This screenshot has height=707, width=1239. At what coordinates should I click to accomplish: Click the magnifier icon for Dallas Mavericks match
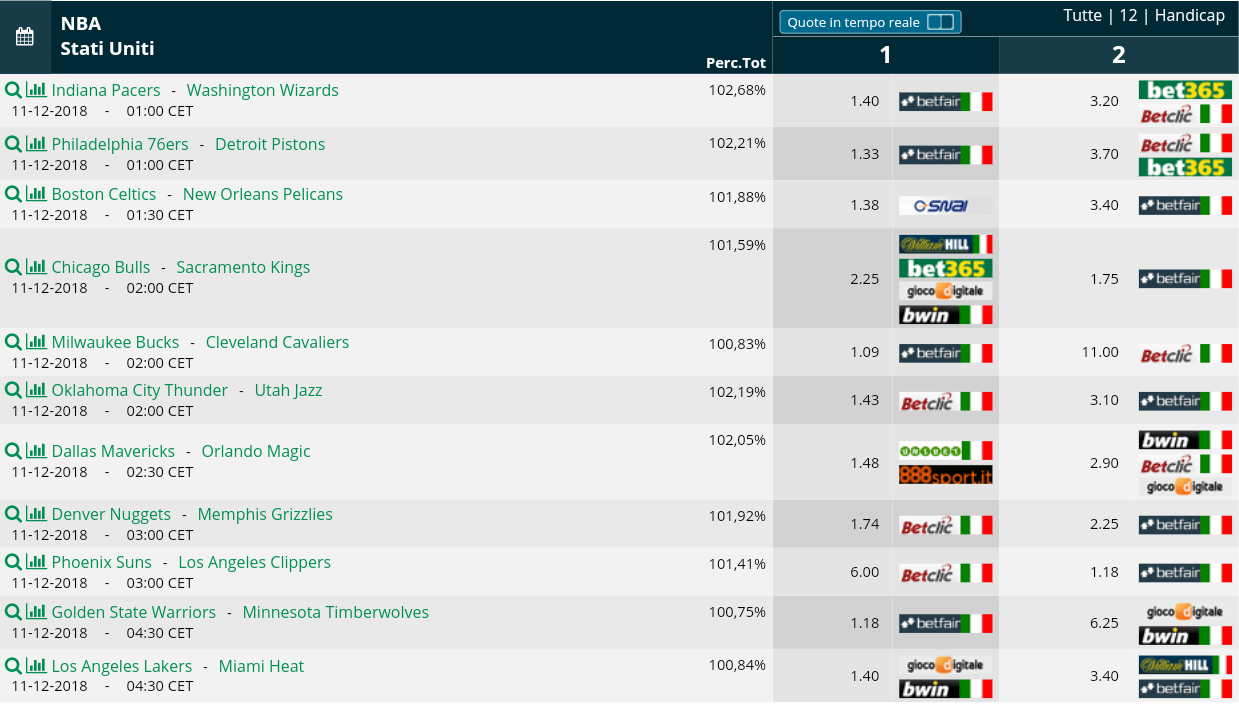(x=13, y=451)
